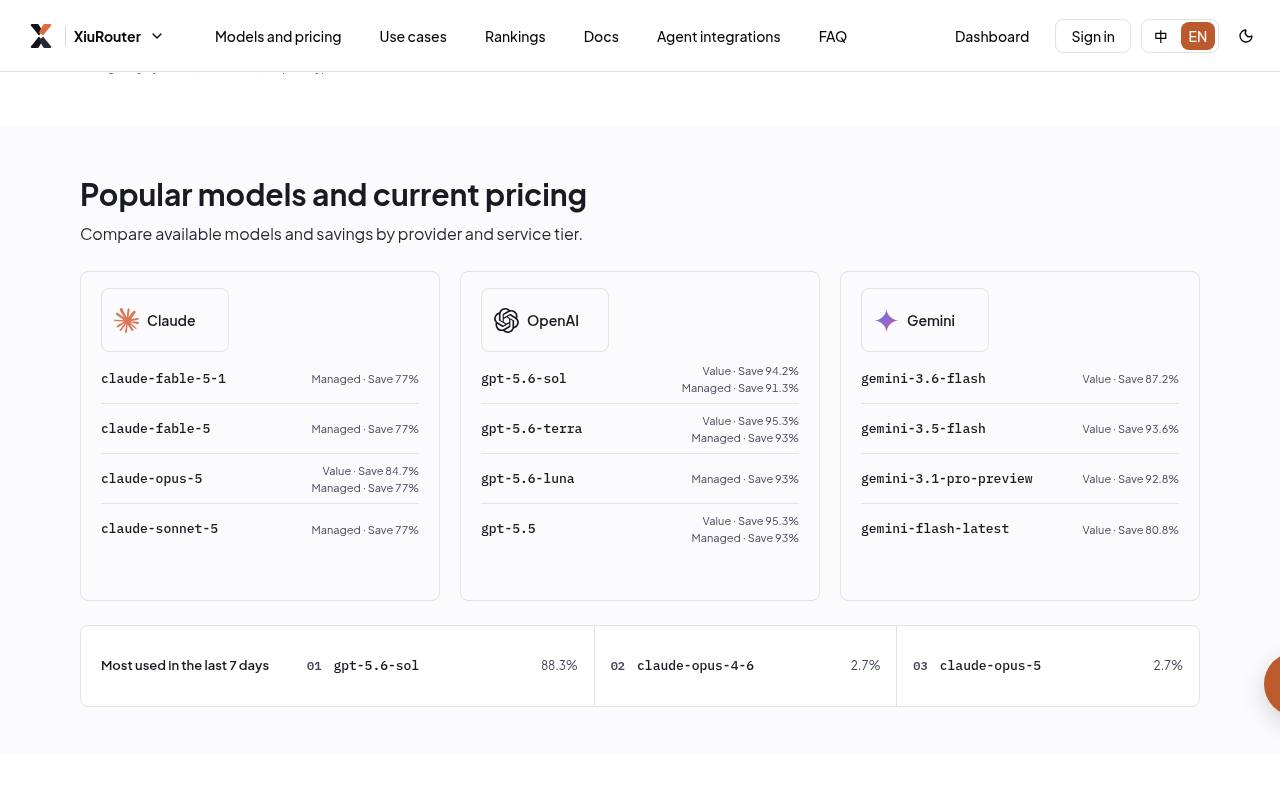Go to the Rankings page
Viewport: 1280px width, 800px height.
(515, 36)
